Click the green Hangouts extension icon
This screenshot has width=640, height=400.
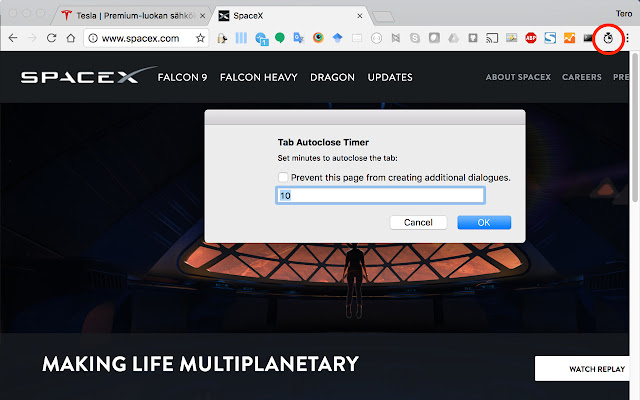280,38
